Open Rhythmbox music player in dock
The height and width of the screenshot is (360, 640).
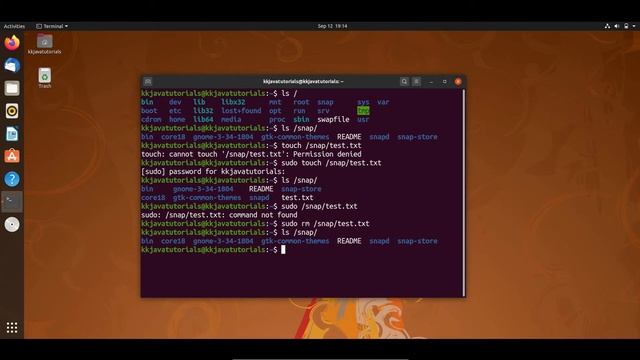pos(12,111)
